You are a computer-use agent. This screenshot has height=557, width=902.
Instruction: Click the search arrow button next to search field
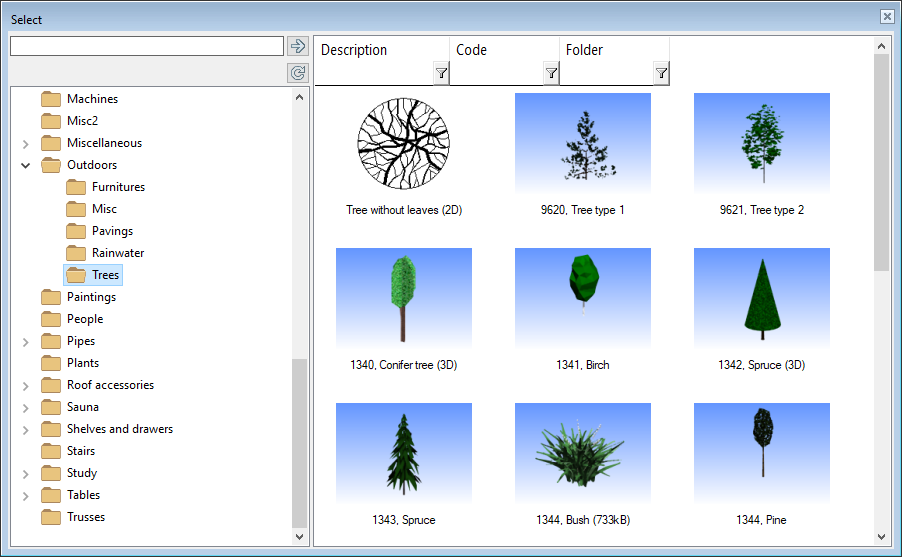[x=297, y=46]
